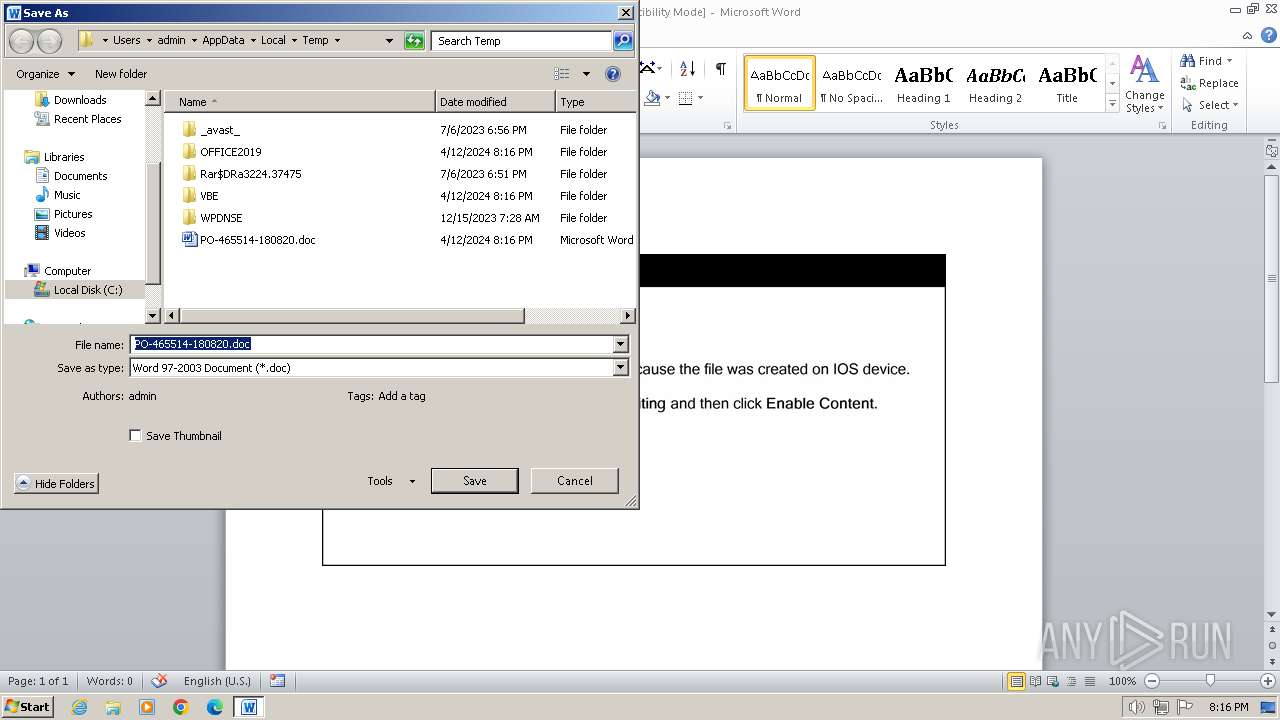Click the Cancel button
The image size is (1280, 720).
coord(575,481)
